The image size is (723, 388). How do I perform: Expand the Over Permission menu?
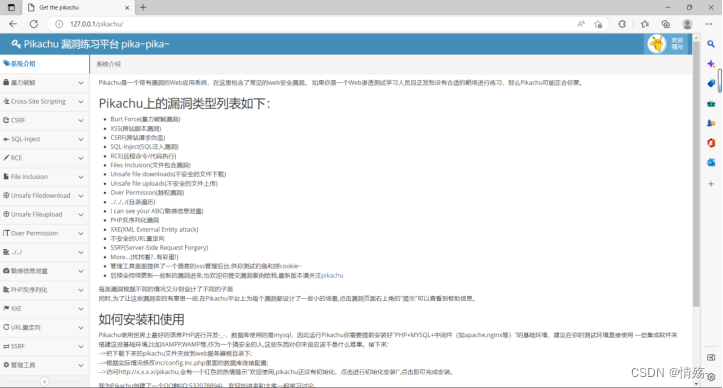pos(44,233)
